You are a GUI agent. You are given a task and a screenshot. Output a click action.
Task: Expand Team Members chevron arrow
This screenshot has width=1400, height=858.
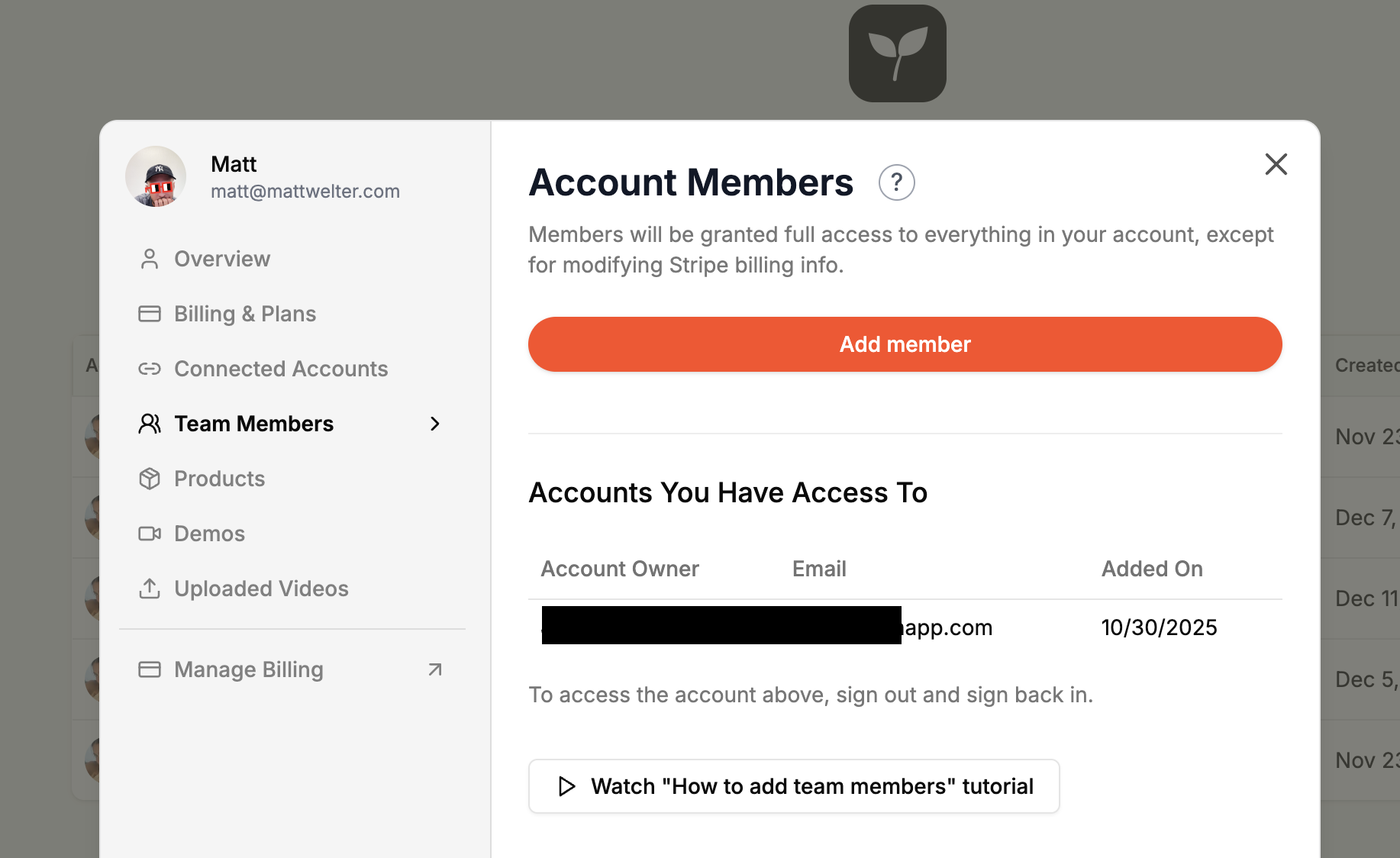[435, 424]
